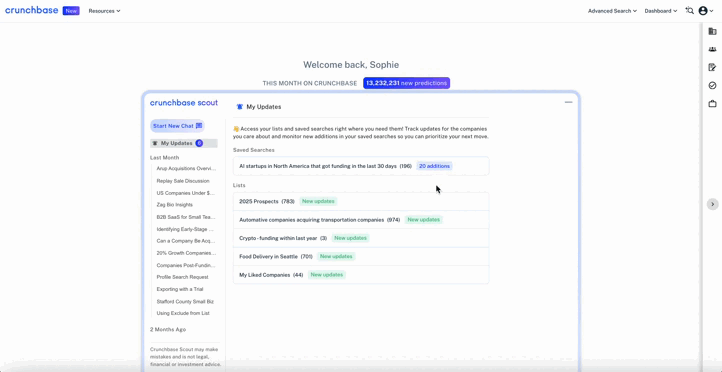Open the companies building icon in right sidebar
This screenshot has height=372, width=722.
point(712,31)
